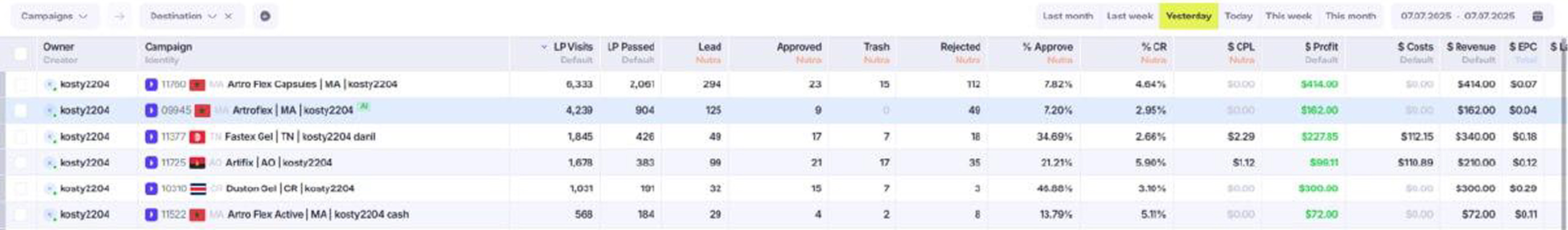Click the AI badge on Artroflex campaign

(x=363, y=106)
